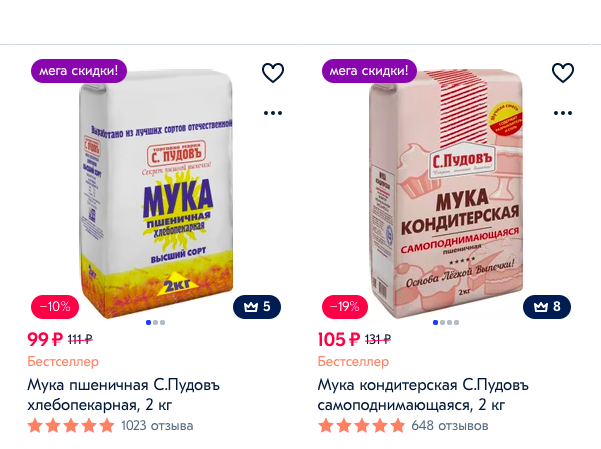
Task: Open "Мука пшеничная С.Пудовъ хлебопекарная" title link
Action: pyautogui.click(x=122, y=394)
